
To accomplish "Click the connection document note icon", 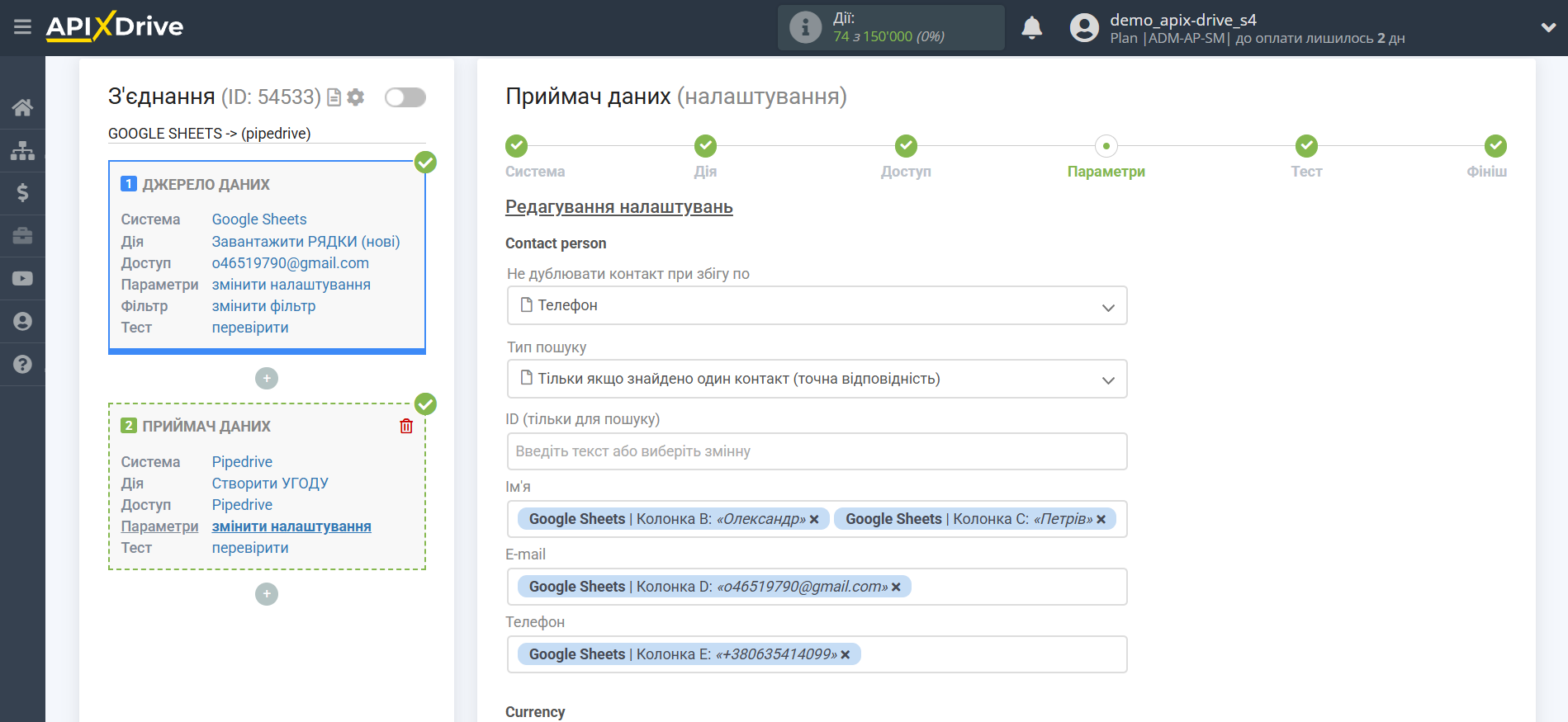I will tap(334, 97).
